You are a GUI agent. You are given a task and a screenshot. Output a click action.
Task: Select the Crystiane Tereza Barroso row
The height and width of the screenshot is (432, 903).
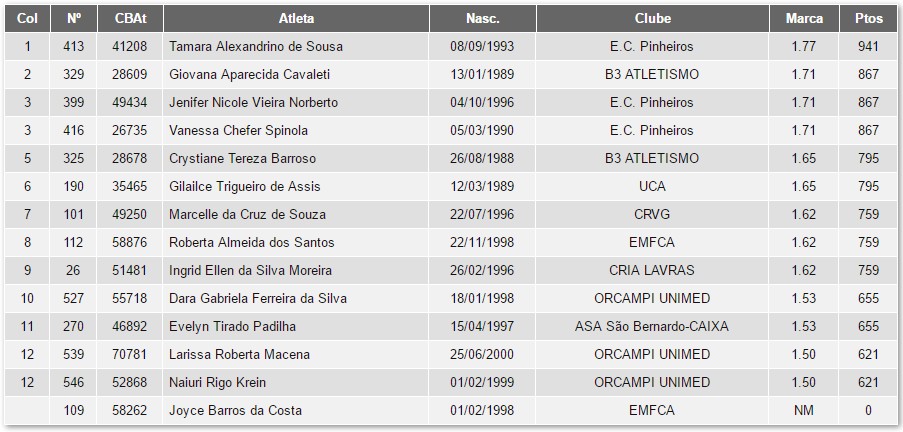[242, 158]
